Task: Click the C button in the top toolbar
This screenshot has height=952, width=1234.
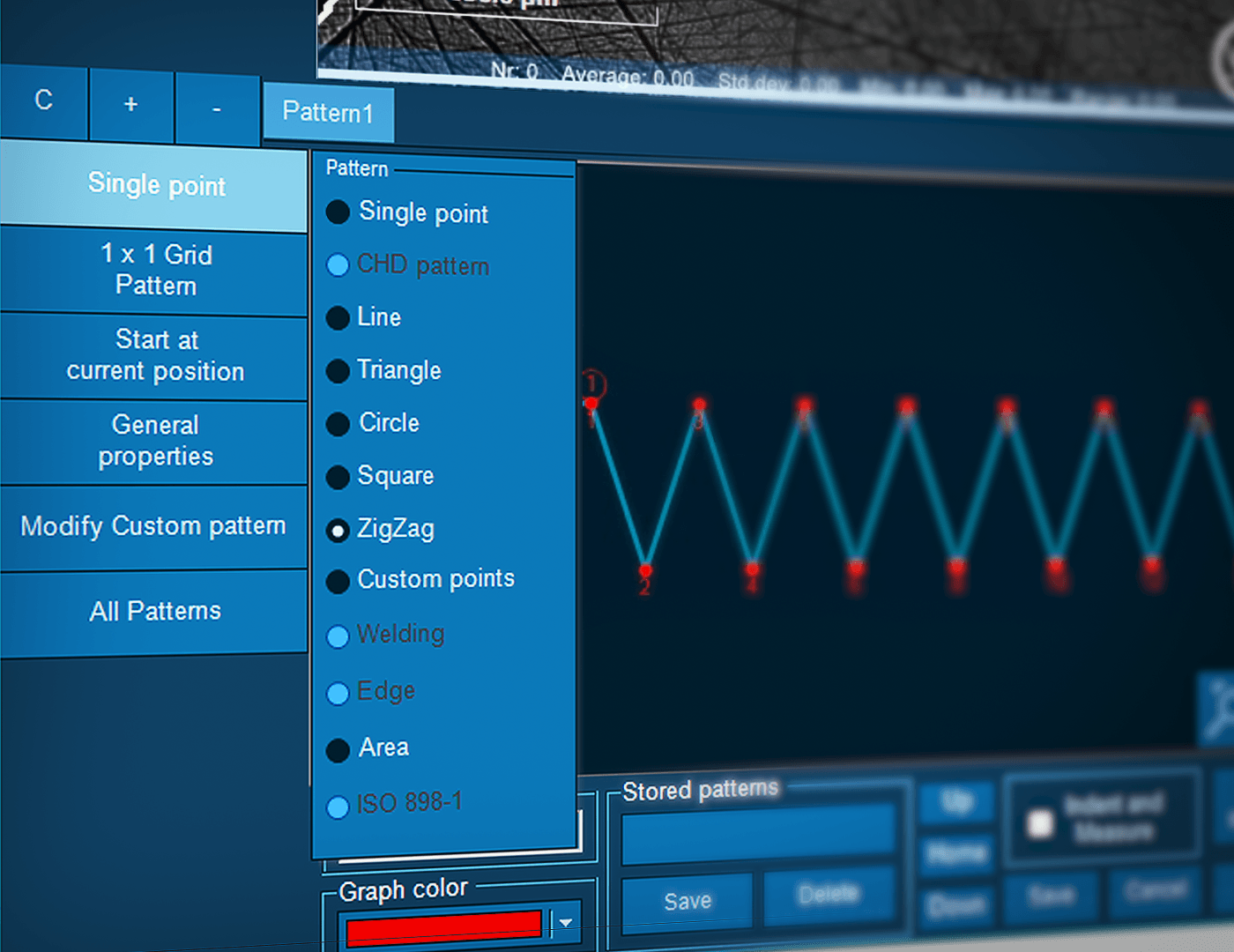Action: pos(43,101)
